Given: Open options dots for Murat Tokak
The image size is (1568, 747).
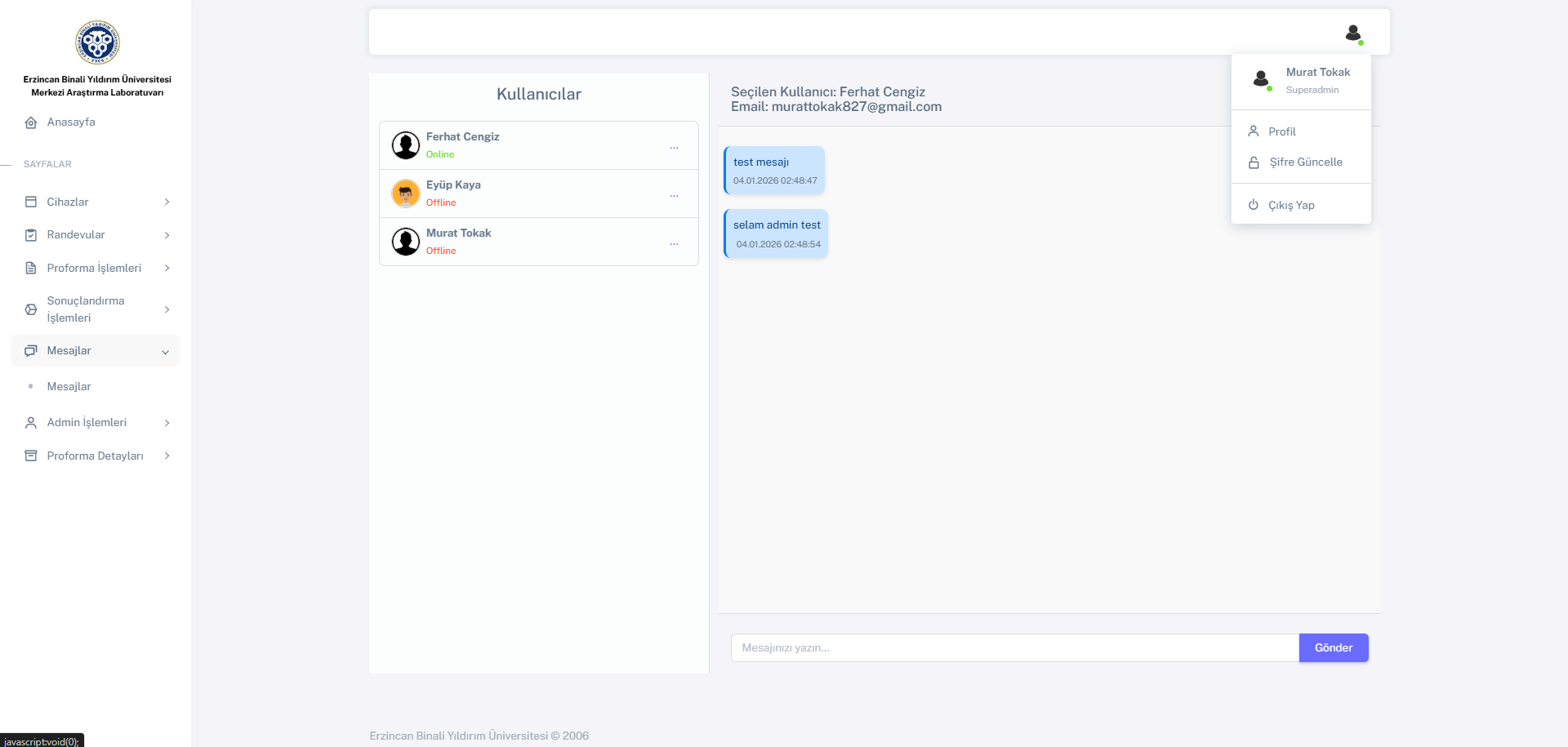Looking at the screenshot, I should pyautogui.click(x=674, y=244).
